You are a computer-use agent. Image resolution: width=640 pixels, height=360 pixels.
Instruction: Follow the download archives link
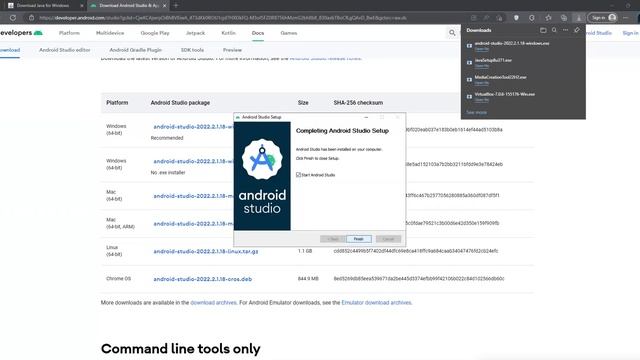pyautogui.click(x=213, y=303)
